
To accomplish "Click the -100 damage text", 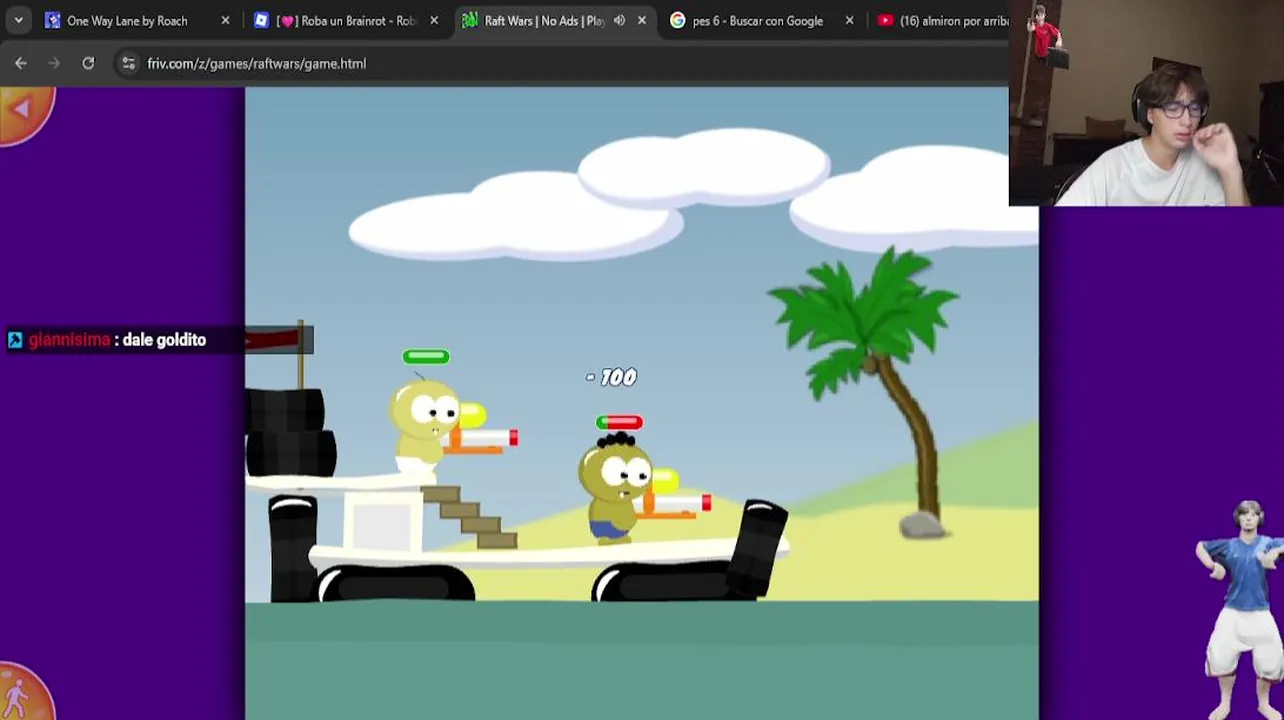I will tap(612, 377).
